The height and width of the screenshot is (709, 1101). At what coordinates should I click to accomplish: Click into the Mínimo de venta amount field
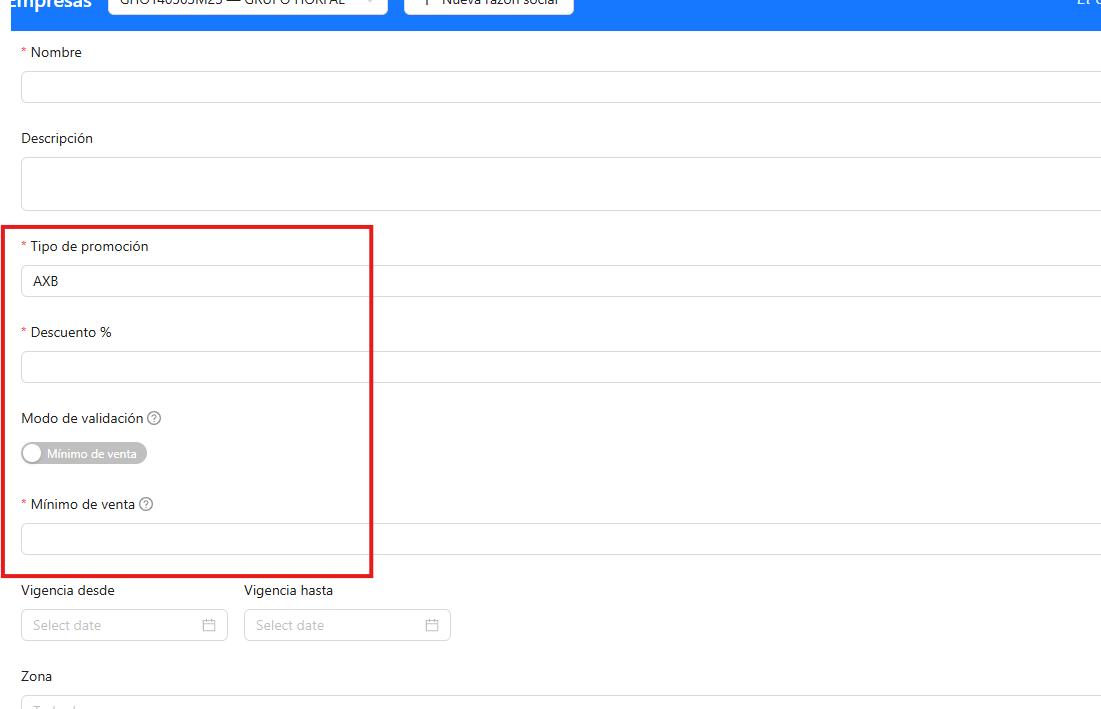pos(561,539)
